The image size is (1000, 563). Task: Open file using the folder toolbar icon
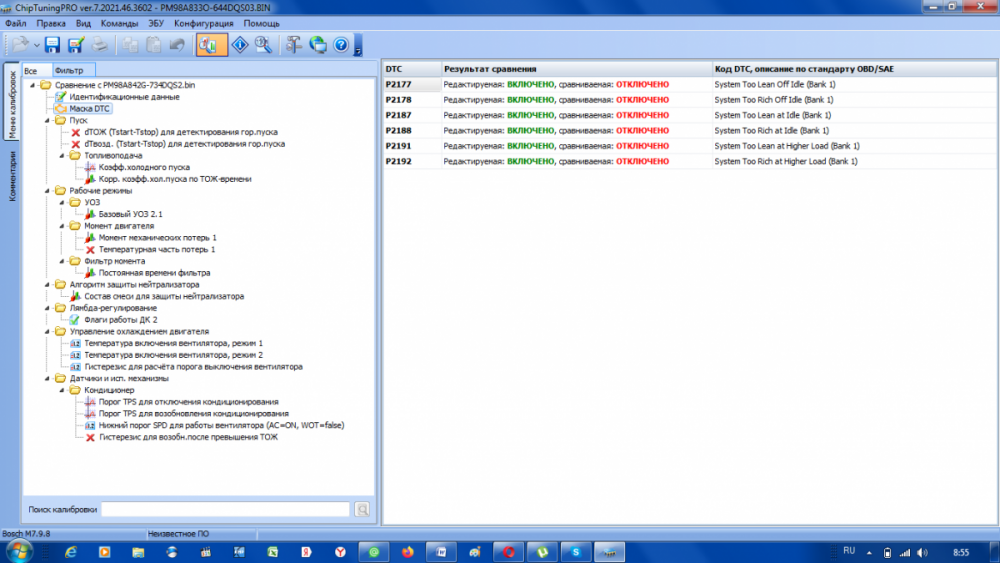pyautogui.click(x=20, y=45)
